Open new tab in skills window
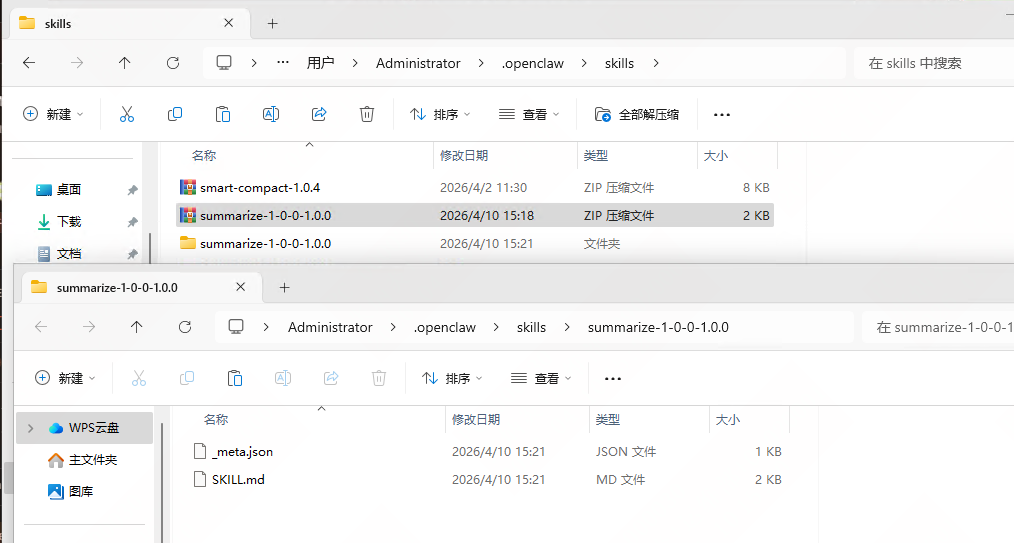The height and width of the screenshot is (543, 1014). (273, 23)
